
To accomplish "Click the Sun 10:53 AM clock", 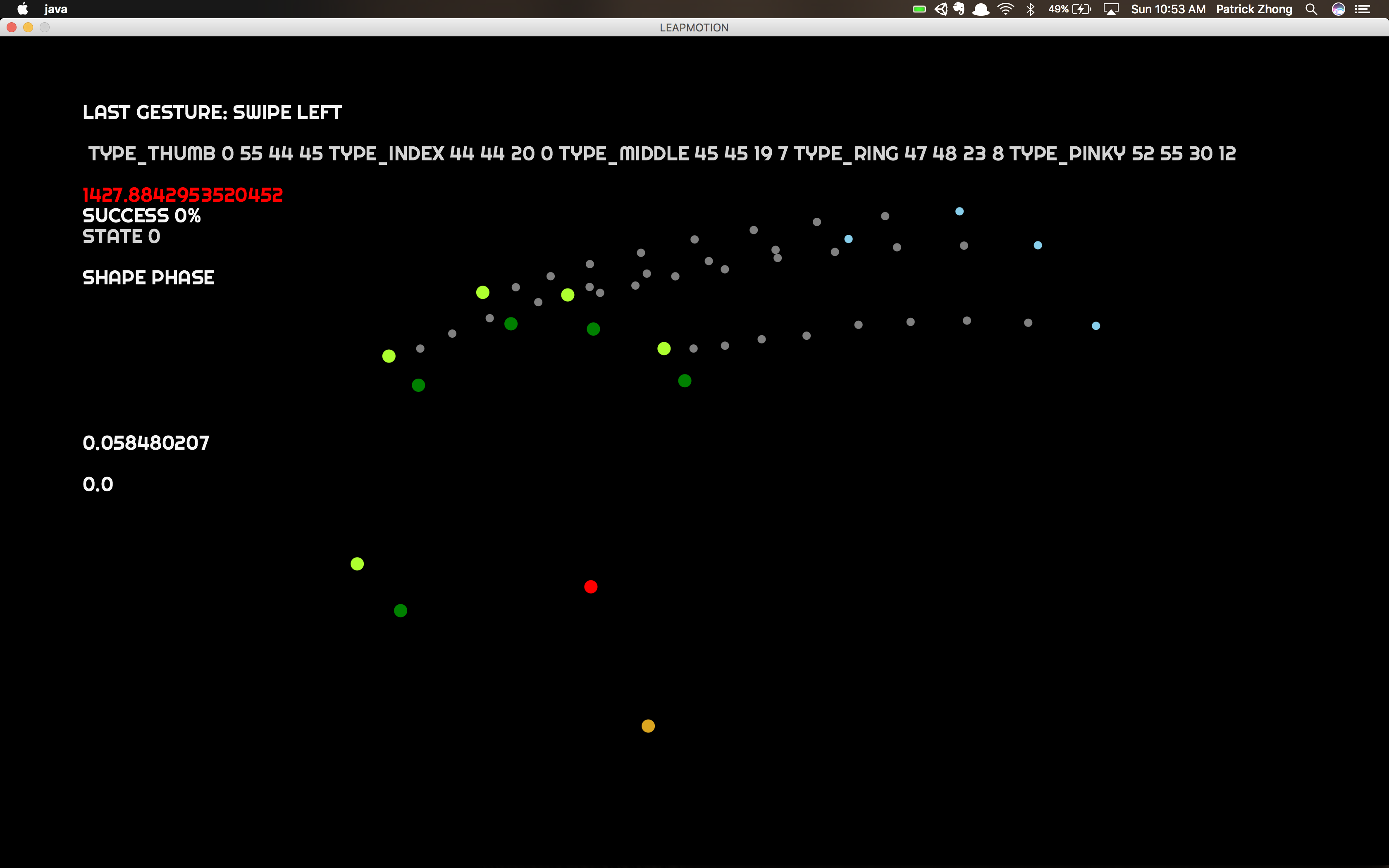I will coord(1168,9).
